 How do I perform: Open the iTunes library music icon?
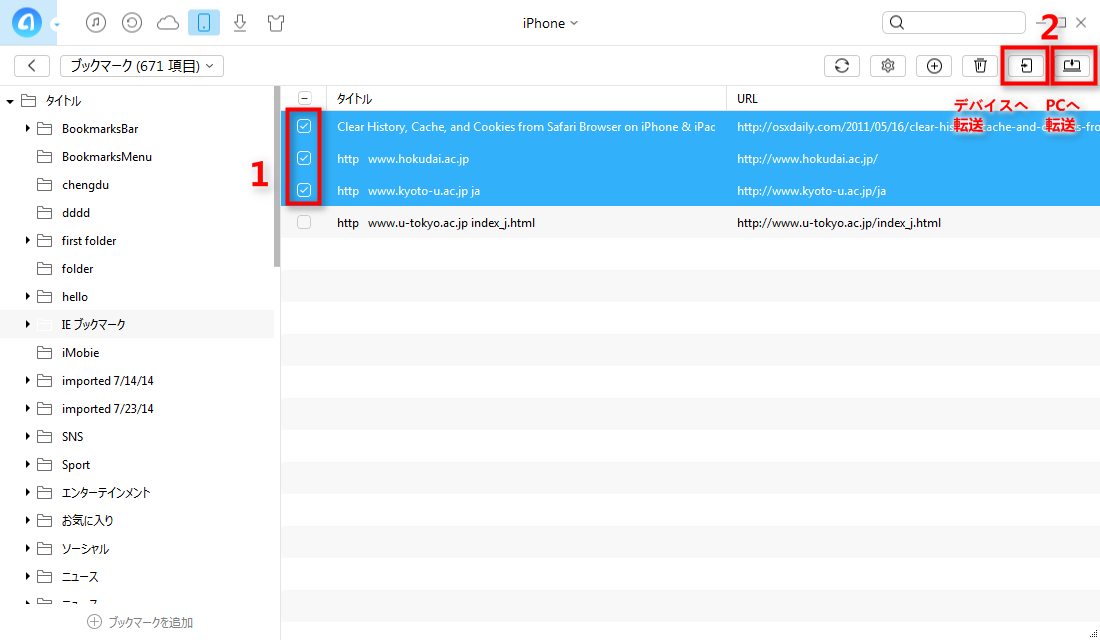point(96,23)
